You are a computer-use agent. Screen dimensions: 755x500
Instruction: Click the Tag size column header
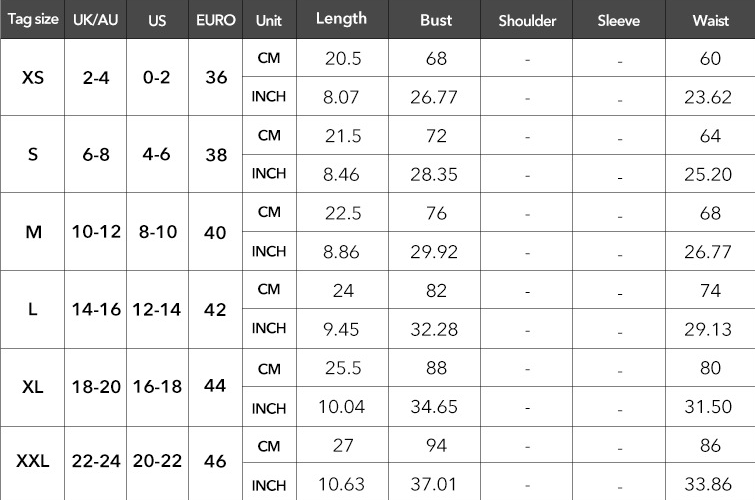click(31, 20)
